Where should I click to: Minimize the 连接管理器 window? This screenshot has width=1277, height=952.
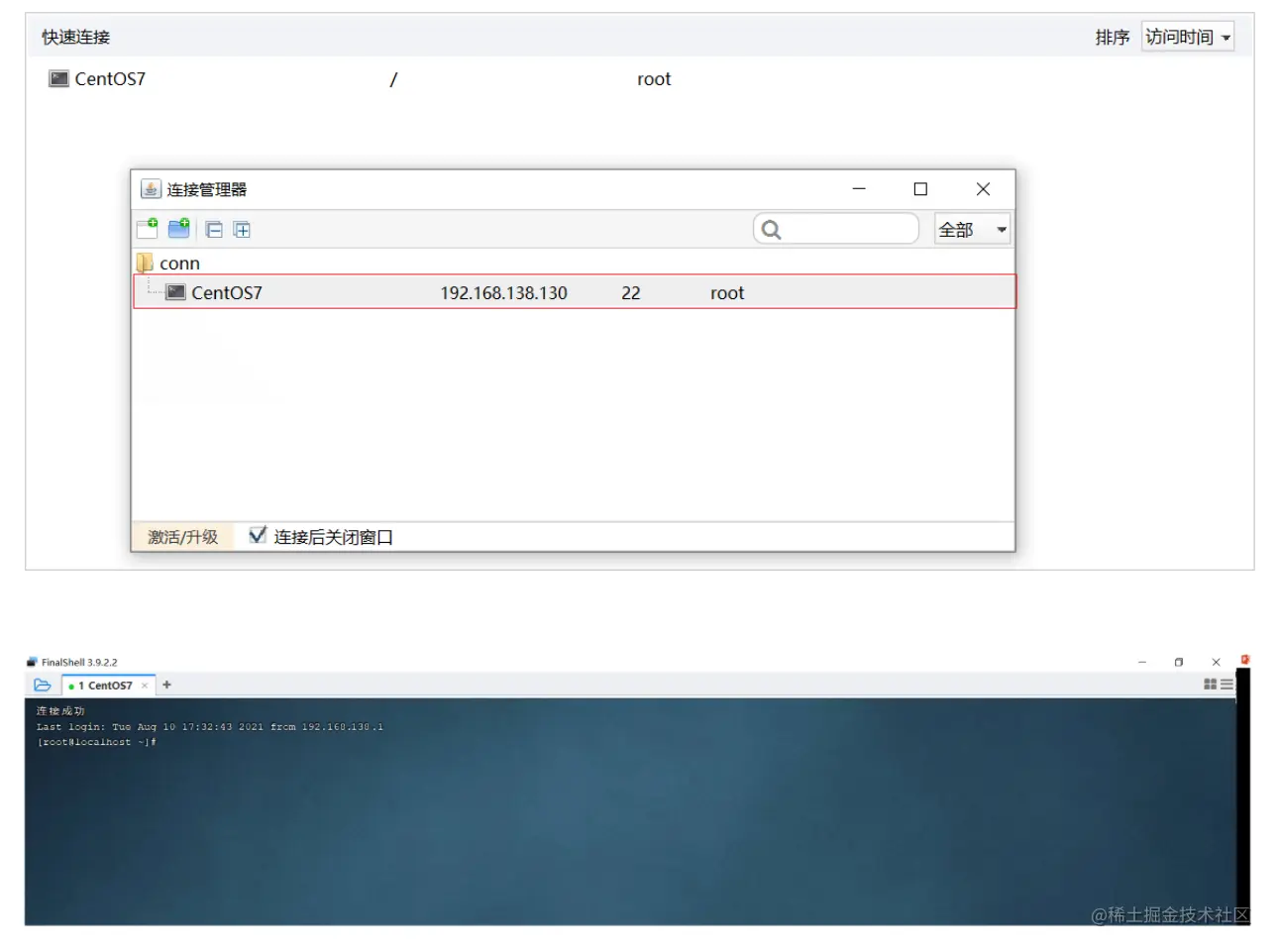(859, 189)
